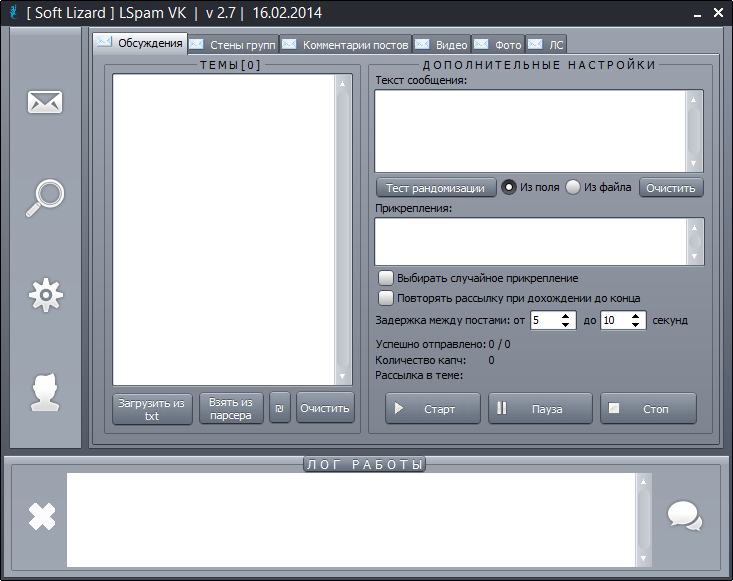Click the Soft Lizard app logo in title bar
This screenshot has width=733, height=581.
click(14, 12)
